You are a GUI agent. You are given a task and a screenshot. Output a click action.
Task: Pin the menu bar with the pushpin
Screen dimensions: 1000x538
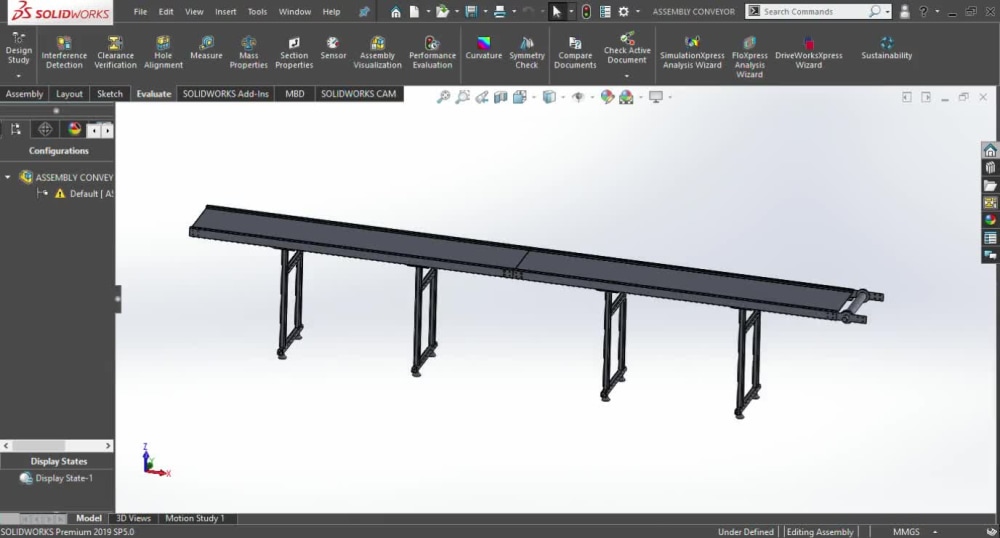tap(364, 11)
